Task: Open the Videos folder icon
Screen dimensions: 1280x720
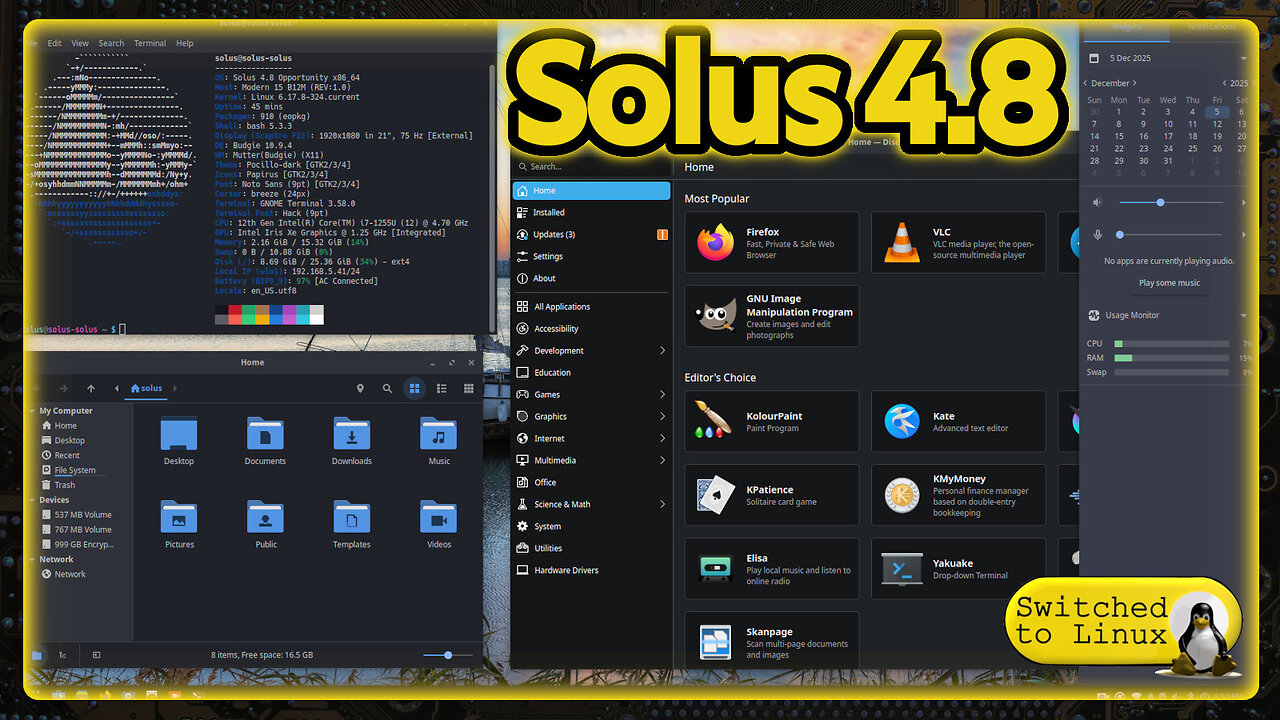Action: [x=439, y=524]
